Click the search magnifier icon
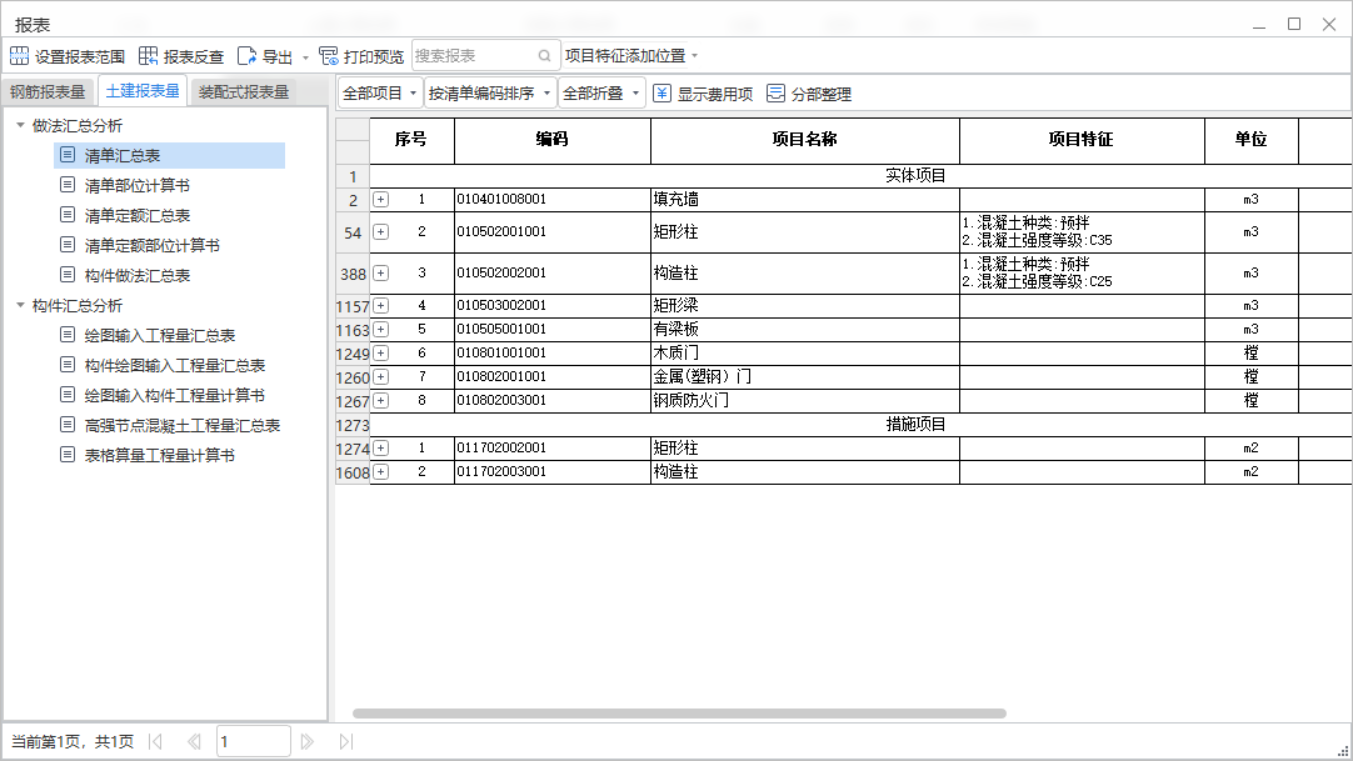 pyautogui.click(x=544, y=56)
